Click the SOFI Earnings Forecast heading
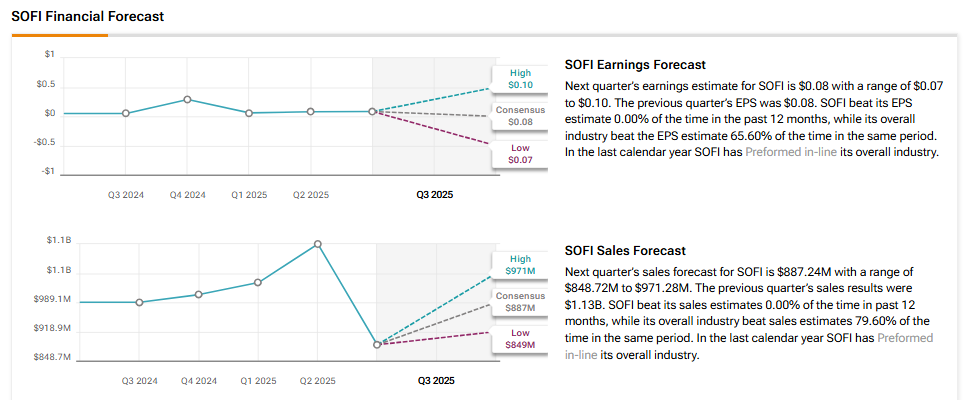The width and height of the screenshot is (973, 400). click(x=635, y=65)
